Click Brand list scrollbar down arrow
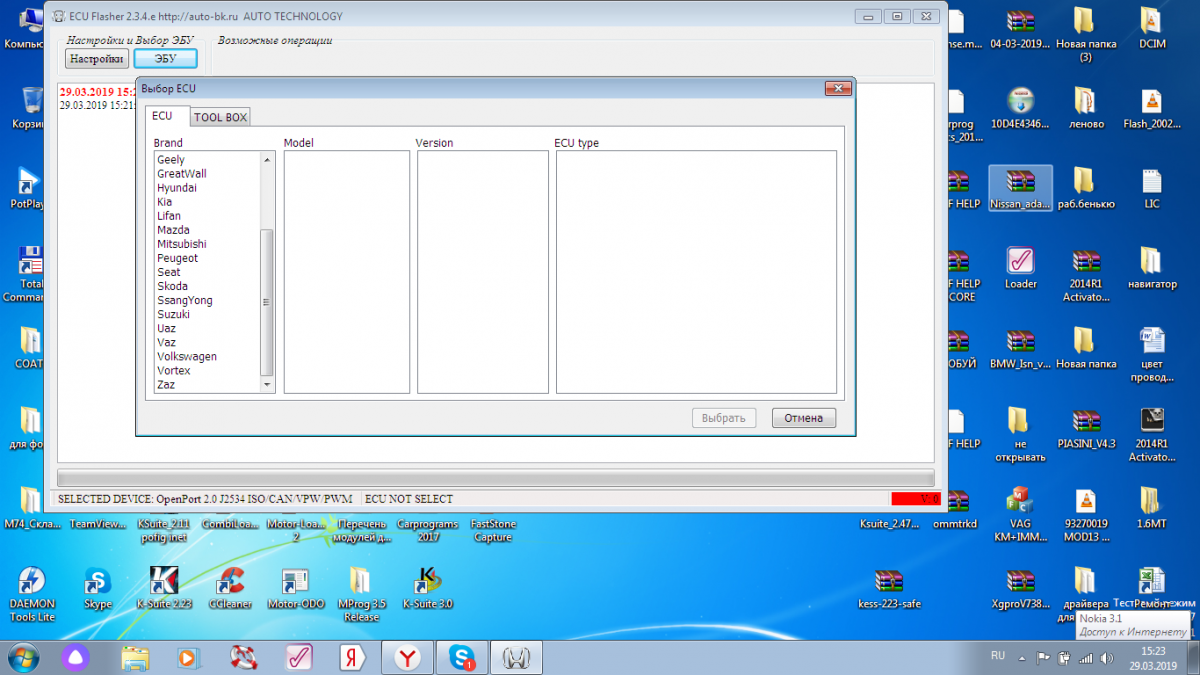 (267, 385)
